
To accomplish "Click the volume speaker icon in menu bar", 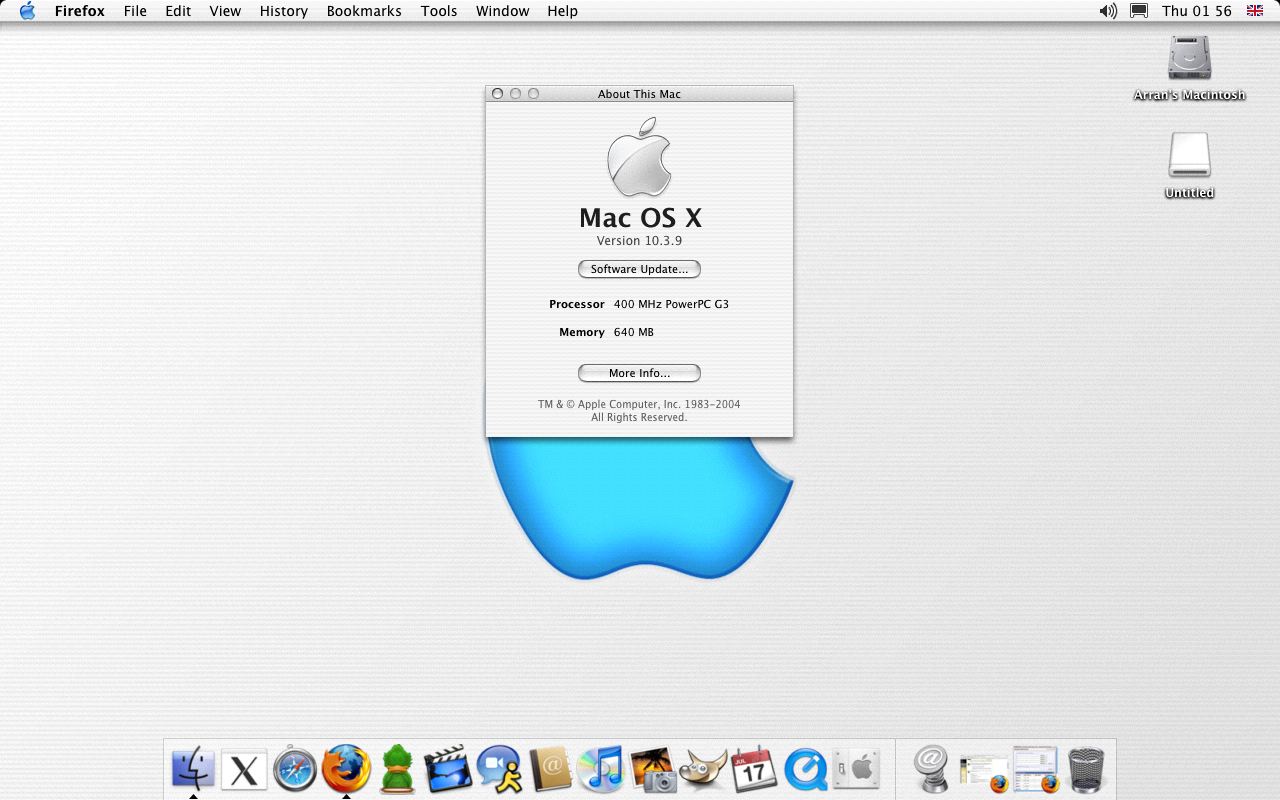I will pos(1108,11).
